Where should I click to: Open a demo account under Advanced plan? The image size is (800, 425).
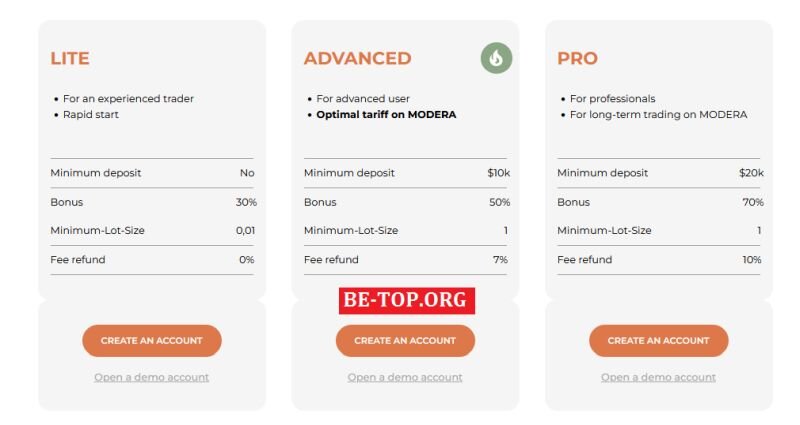(405, 377)
